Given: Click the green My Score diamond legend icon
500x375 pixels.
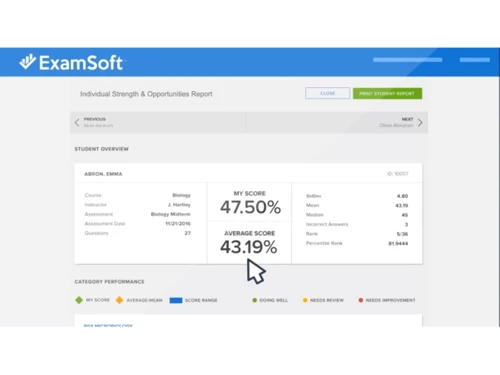Looking at the screenshot, I should point(79,300).
